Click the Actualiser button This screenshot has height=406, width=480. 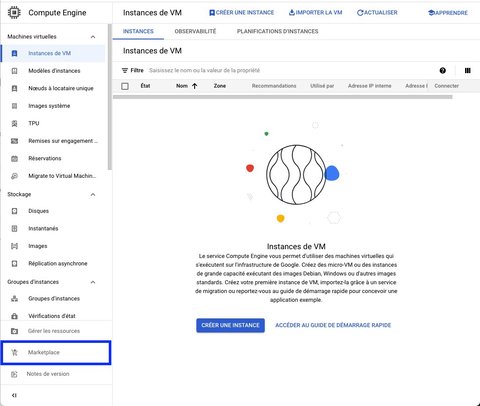pyautogui.click(x=377, y=13)
